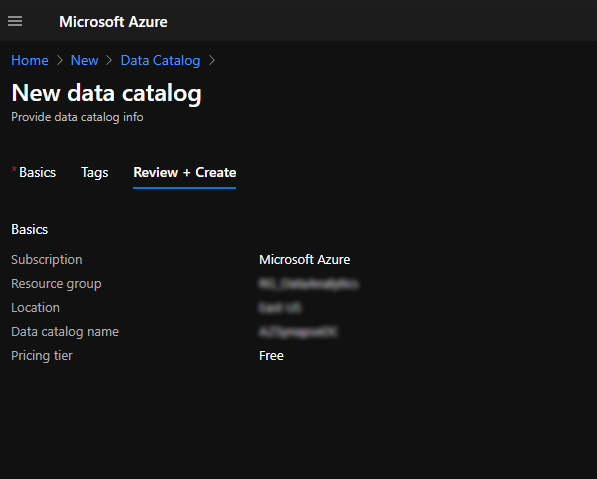597x479 pixels.
Task: Click the New data catalog heading
Action: [x=107, y=93]
